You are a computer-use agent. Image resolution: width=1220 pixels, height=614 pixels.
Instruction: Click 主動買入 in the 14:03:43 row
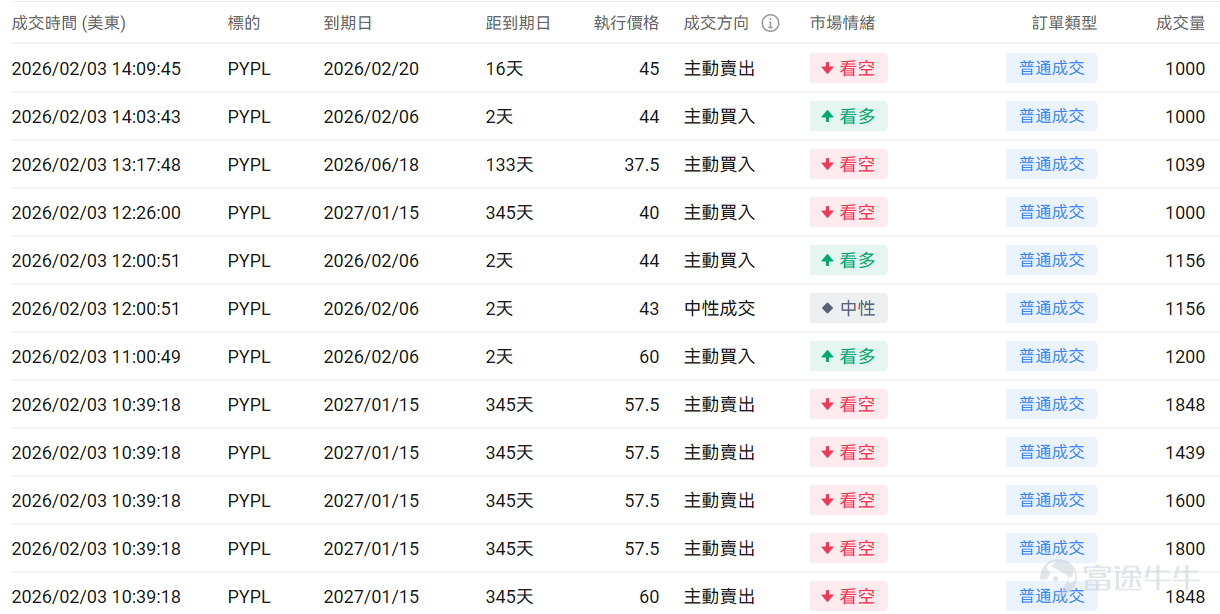(x=720, y=117)
